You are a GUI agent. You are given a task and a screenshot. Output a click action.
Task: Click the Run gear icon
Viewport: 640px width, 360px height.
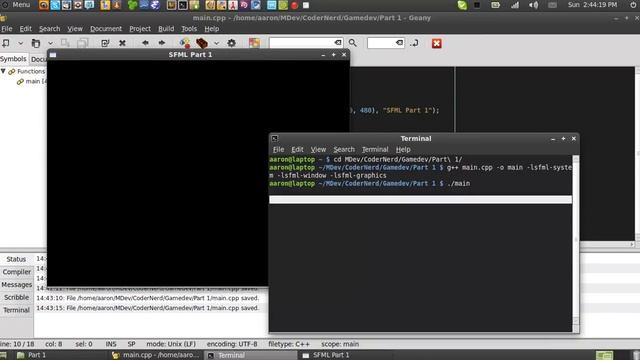231,43
